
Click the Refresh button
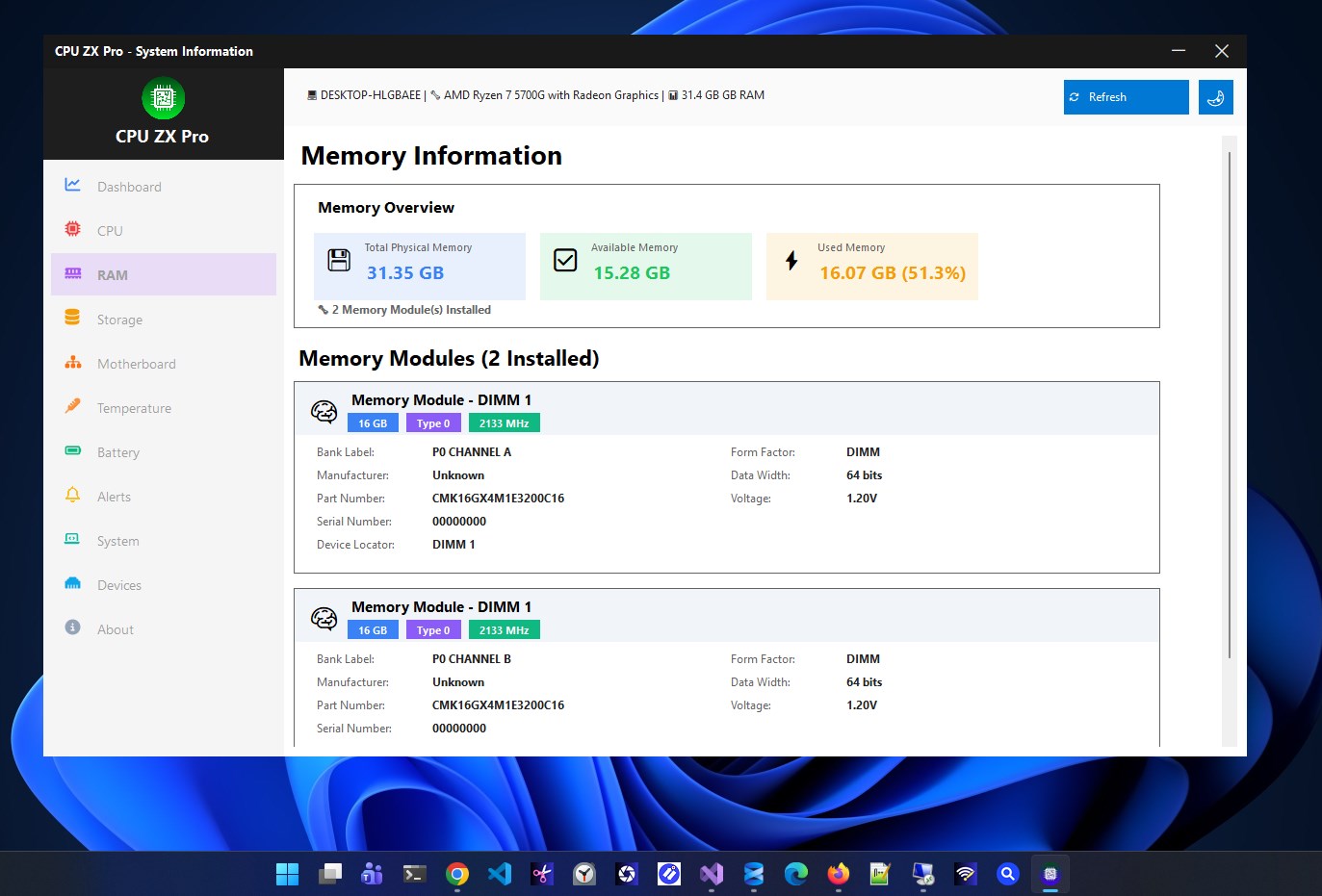tap(1125, 96)
